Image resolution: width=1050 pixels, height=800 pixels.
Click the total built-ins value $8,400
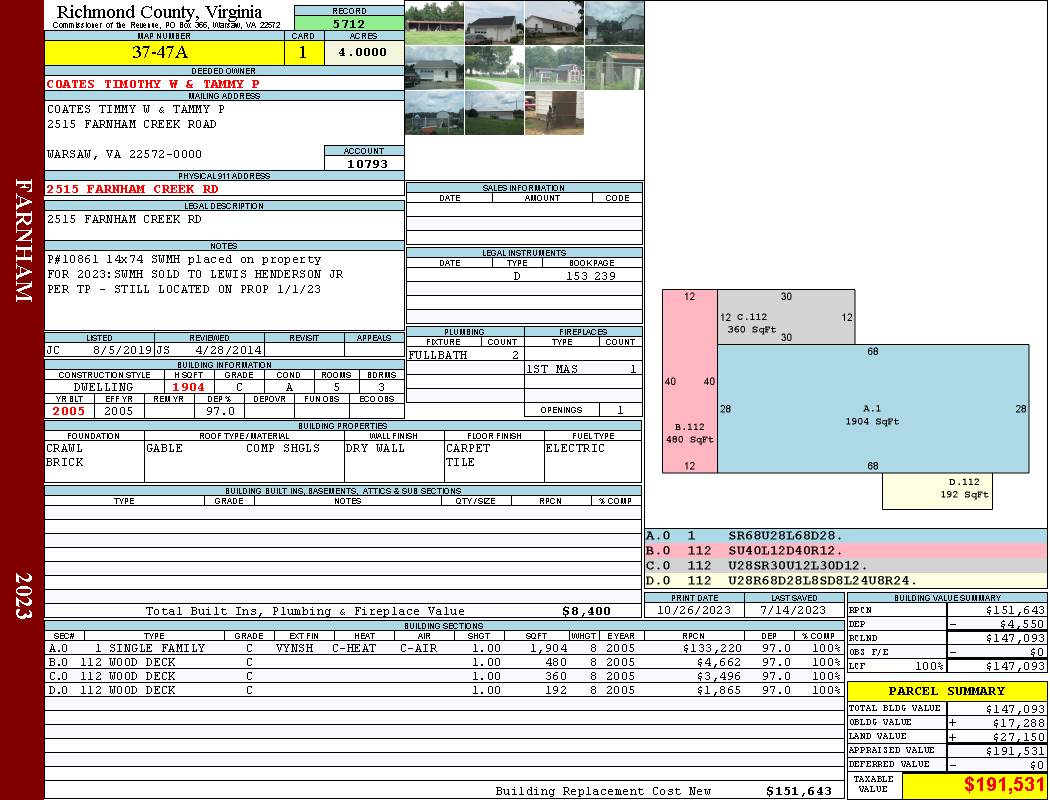[x=586, y=611]
